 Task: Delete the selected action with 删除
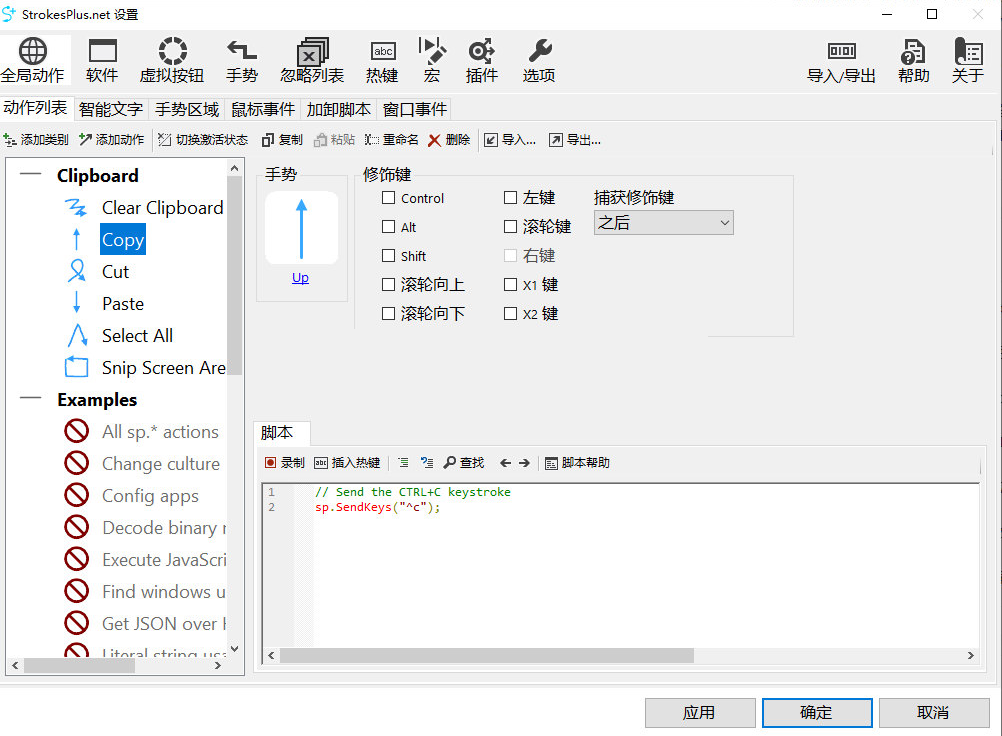448,139
